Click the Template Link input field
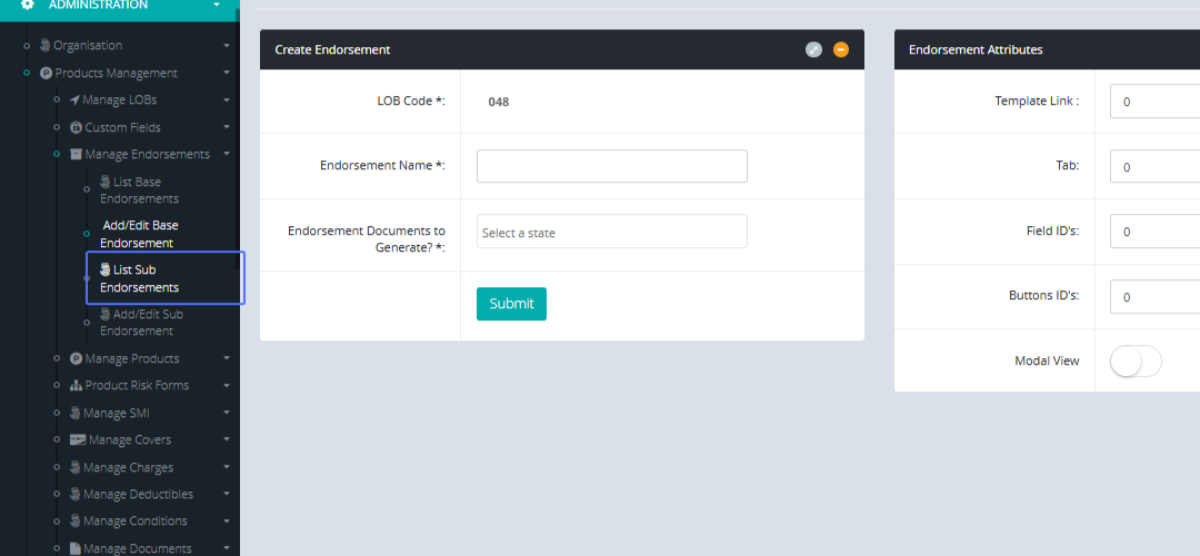The height and width of the screenshot is (556, 1200). pos(1155,102)
